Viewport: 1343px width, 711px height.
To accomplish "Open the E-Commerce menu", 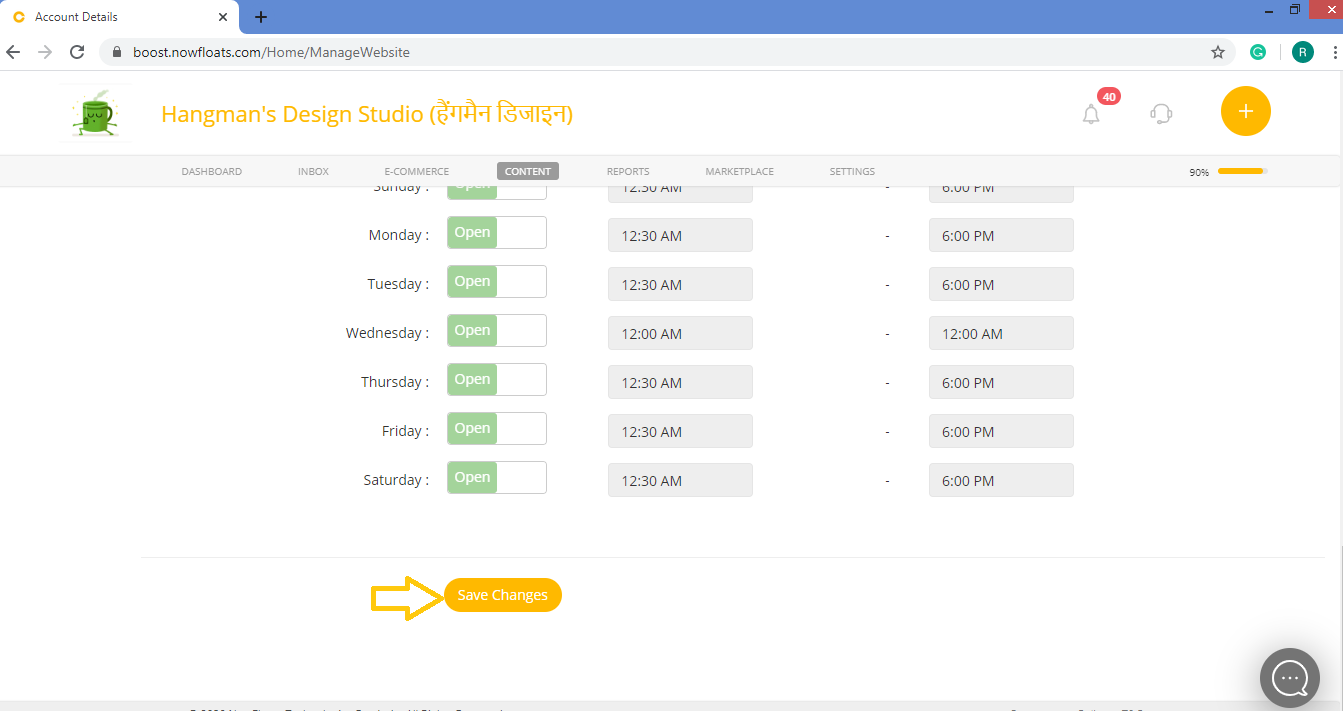I will pyautogui.click(x=417, y=172).
